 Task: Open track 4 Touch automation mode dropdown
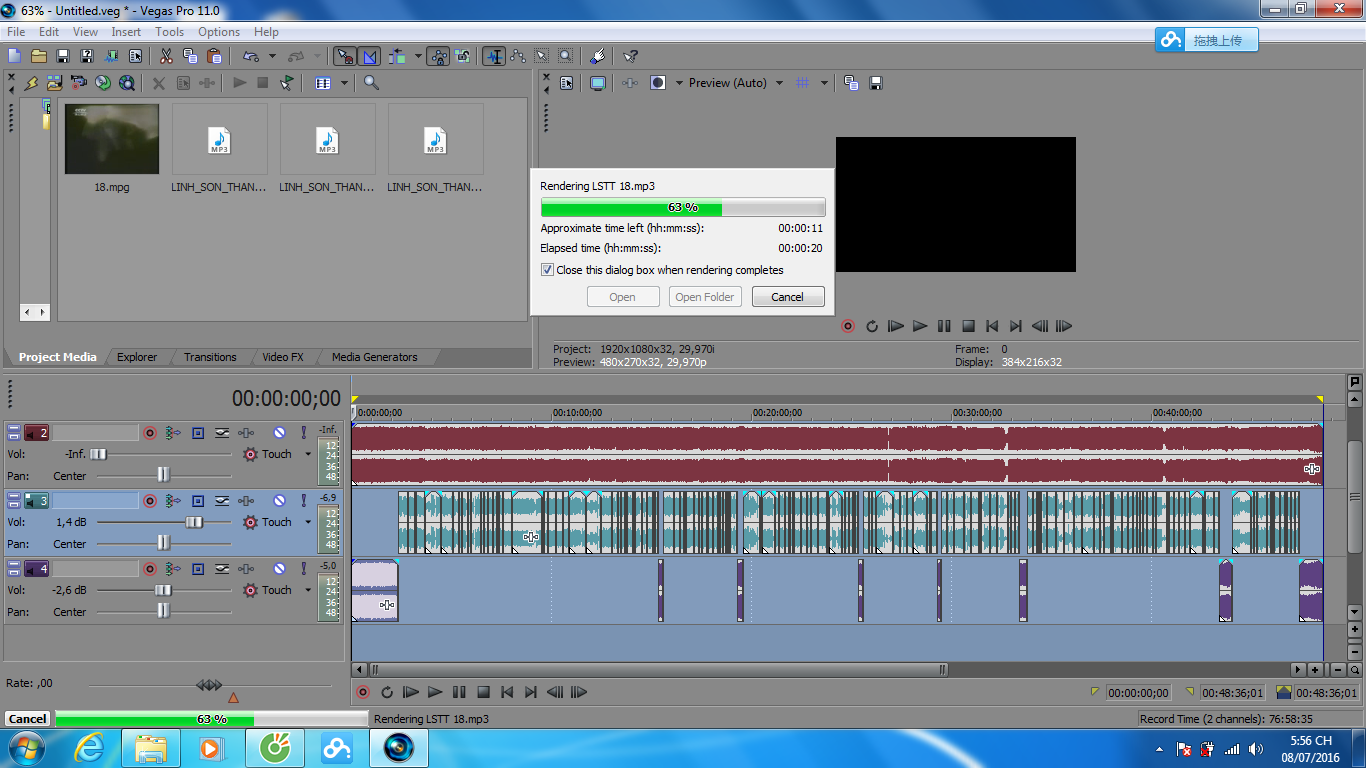[x=308, y=590]
